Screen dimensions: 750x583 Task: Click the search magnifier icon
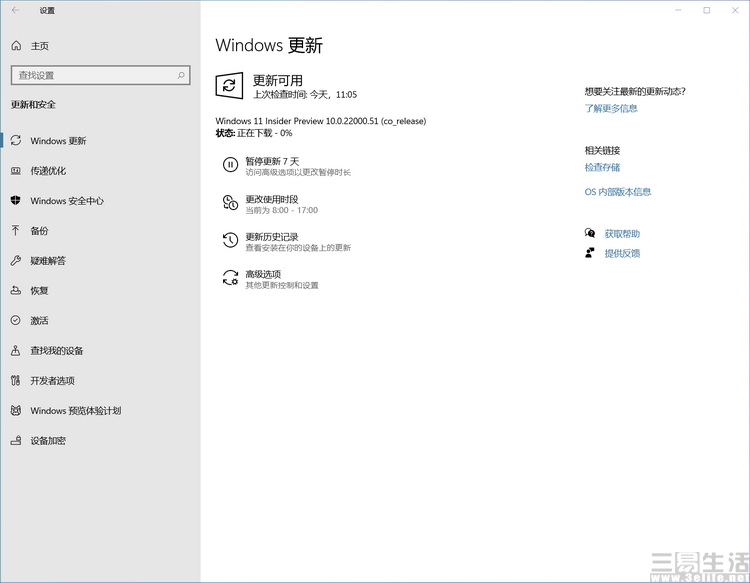tap(181, 75)
